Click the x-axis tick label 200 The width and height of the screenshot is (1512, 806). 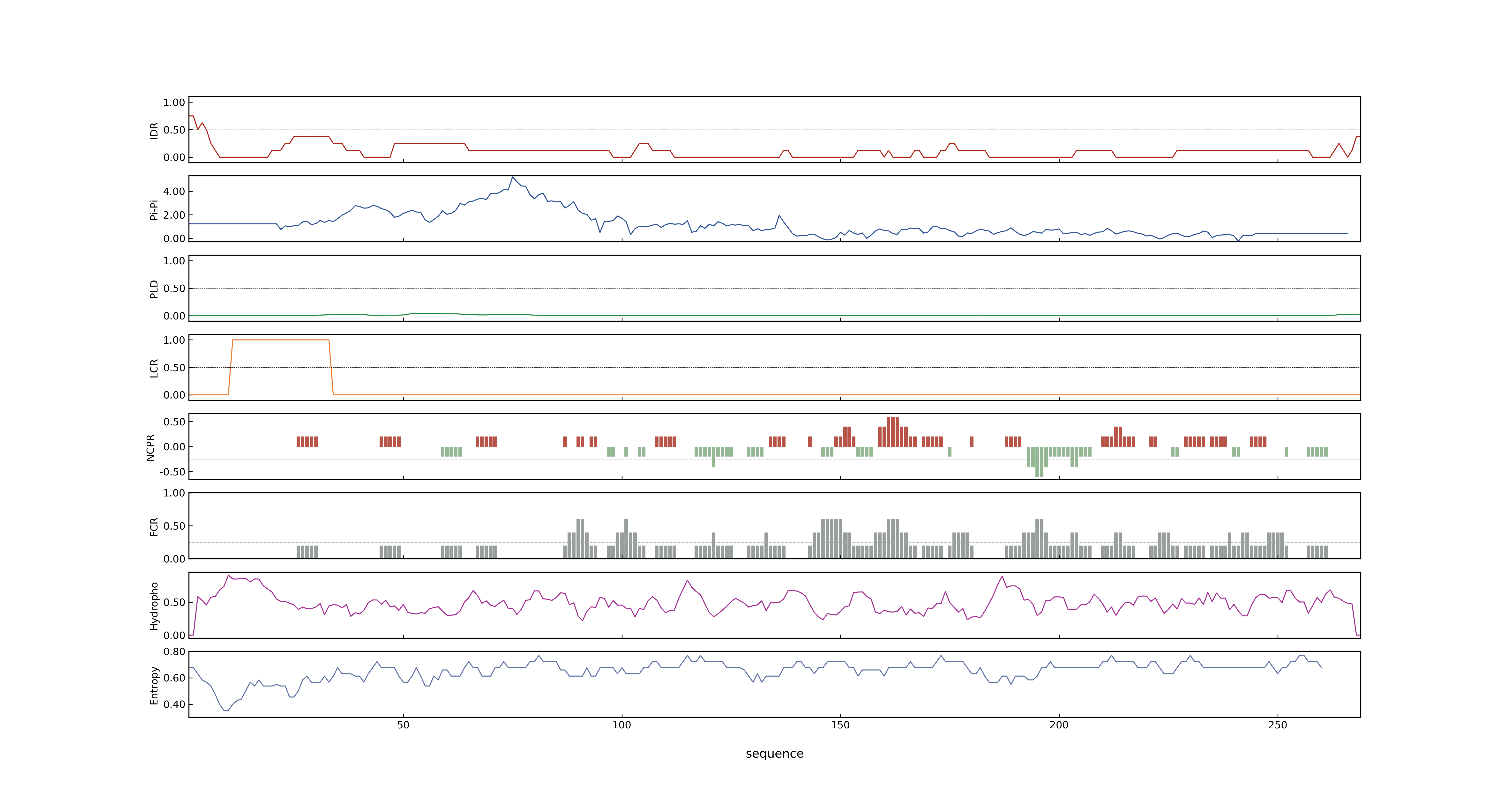point(1059,725)
